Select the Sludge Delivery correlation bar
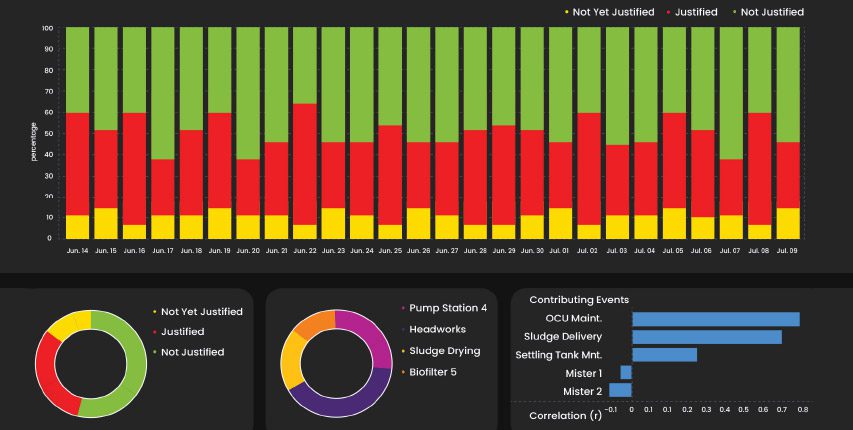The width and height of the screenshot is (853, 430). click(706, 337)
